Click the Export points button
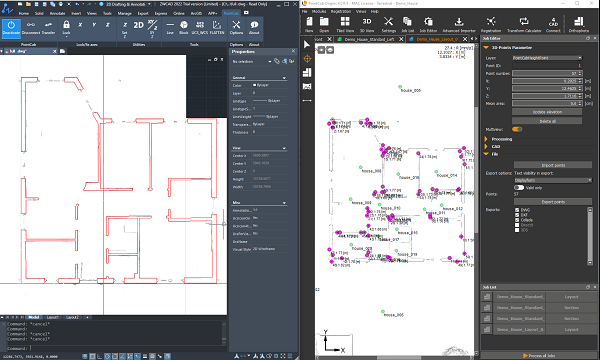Viewport: 600px width, 360px height. pos(553,202)
